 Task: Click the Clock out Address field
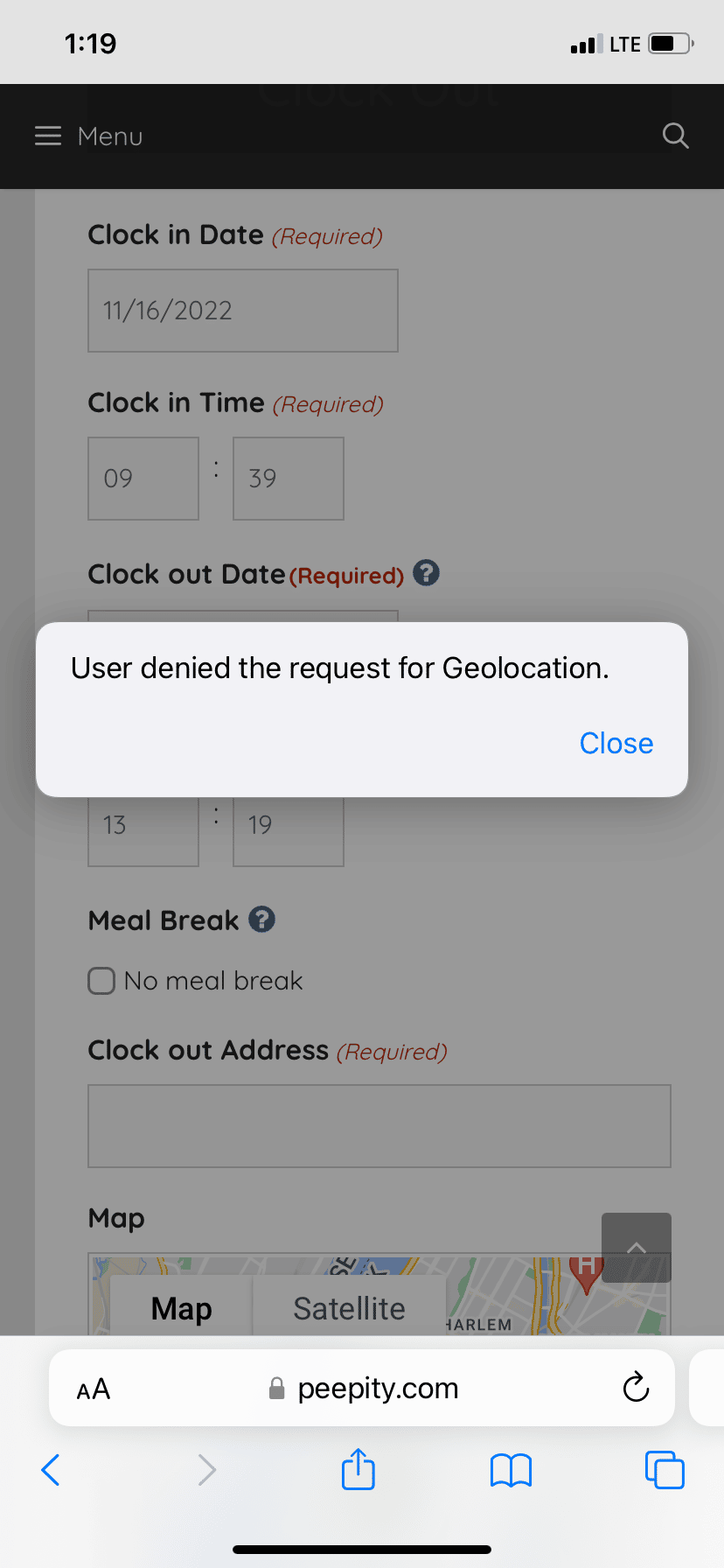[x=379, y=1126]
